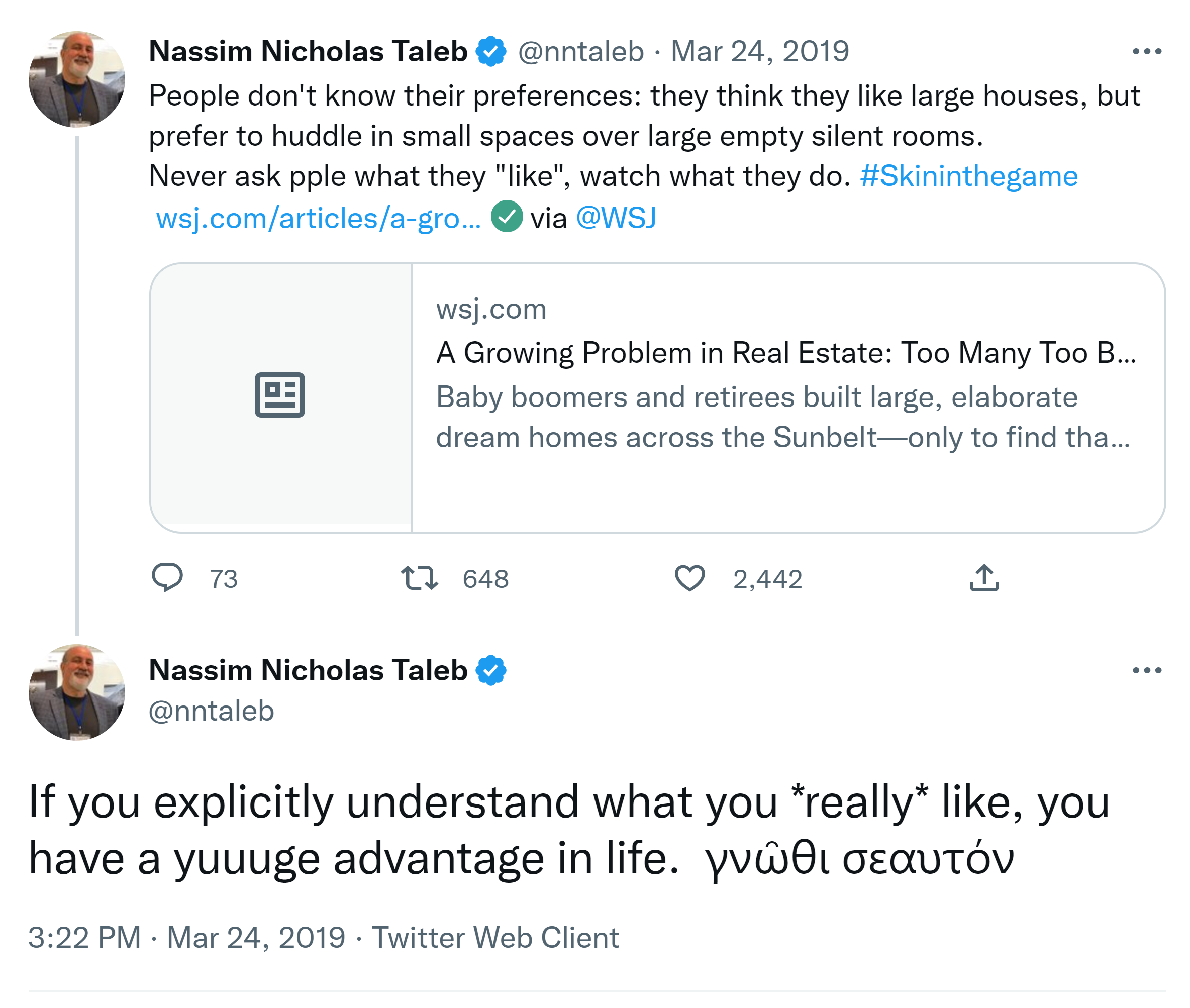Click the top Taleb profile picture
This screenshot has width=1190, height=1008.
(76, 79)
